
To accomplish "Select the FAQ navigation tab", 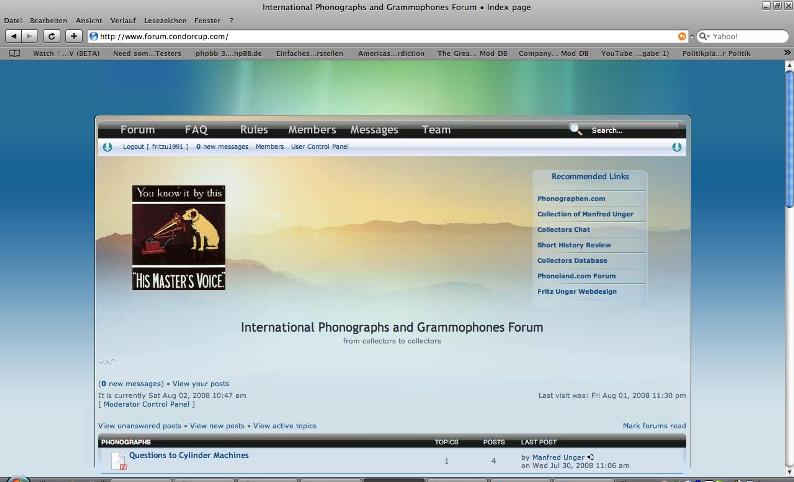I will pos(196,130).
